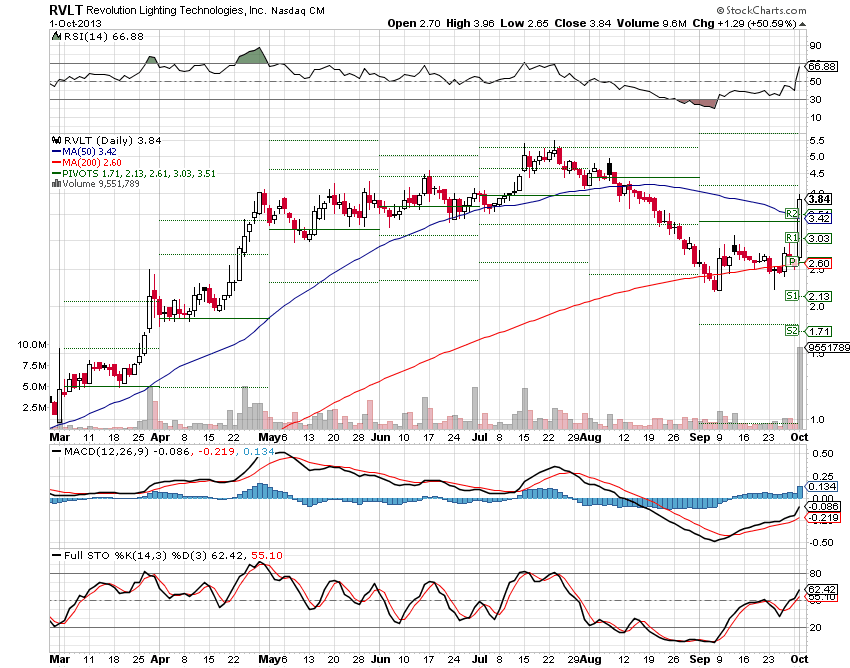Click the bold RVLT ticker symbol in the title
Image resolution: width=850 pixels, height=668 pixels.
(66, 10)
